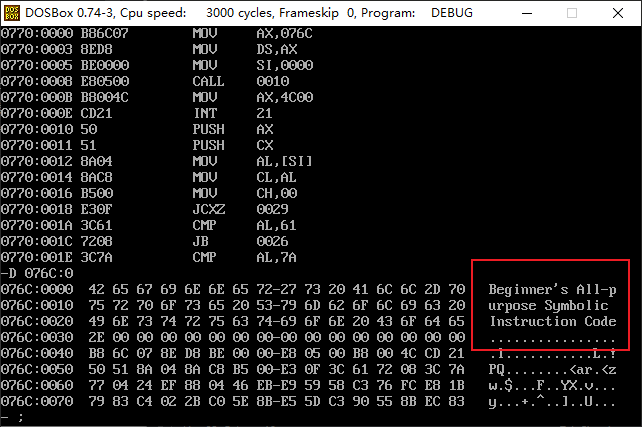642x427 pixels.
Task: Select the JCXZ 0029 instruction
Action: tap(145, 209)
